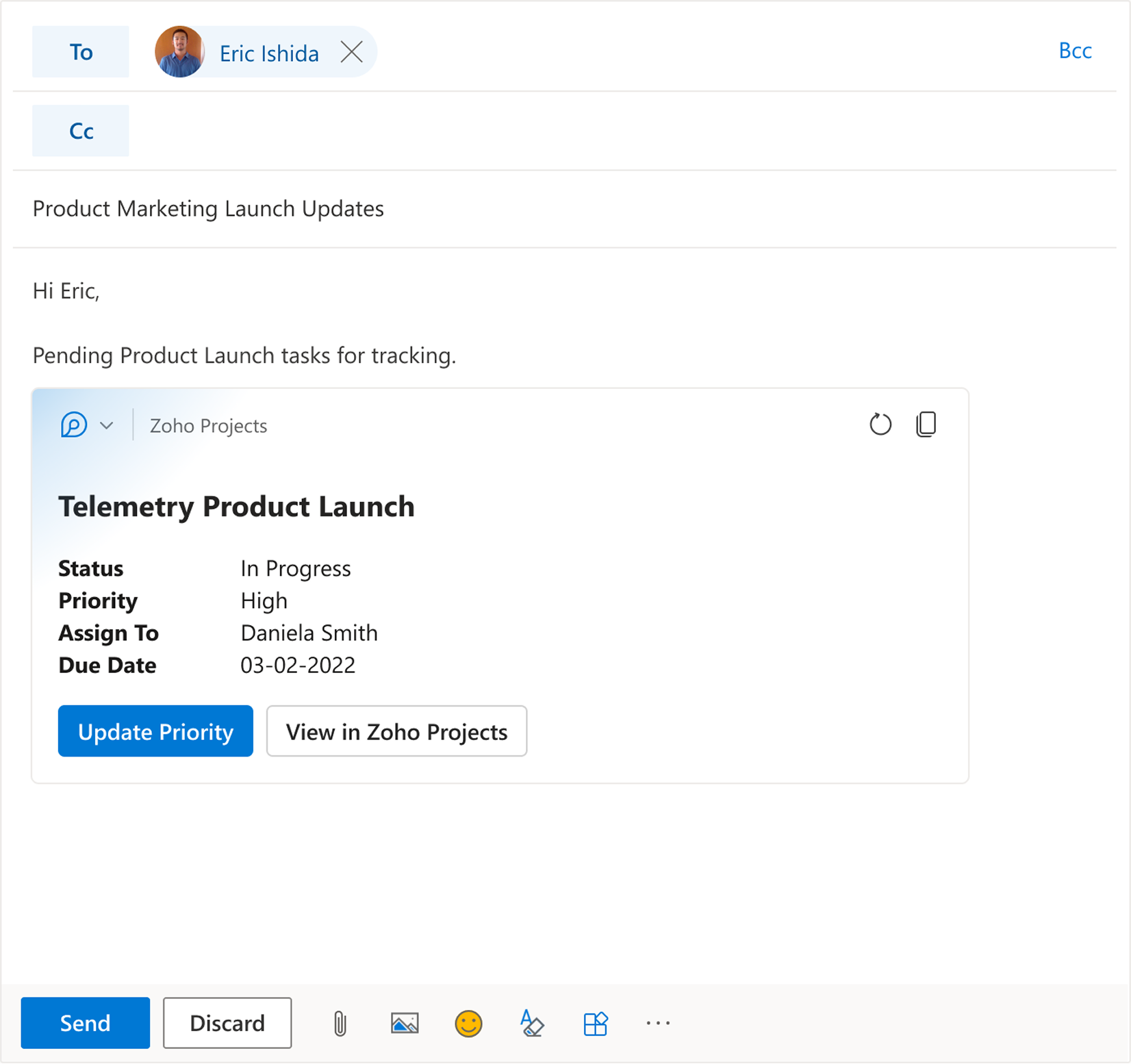Discard the email draft

click(x=227, y=1023)
